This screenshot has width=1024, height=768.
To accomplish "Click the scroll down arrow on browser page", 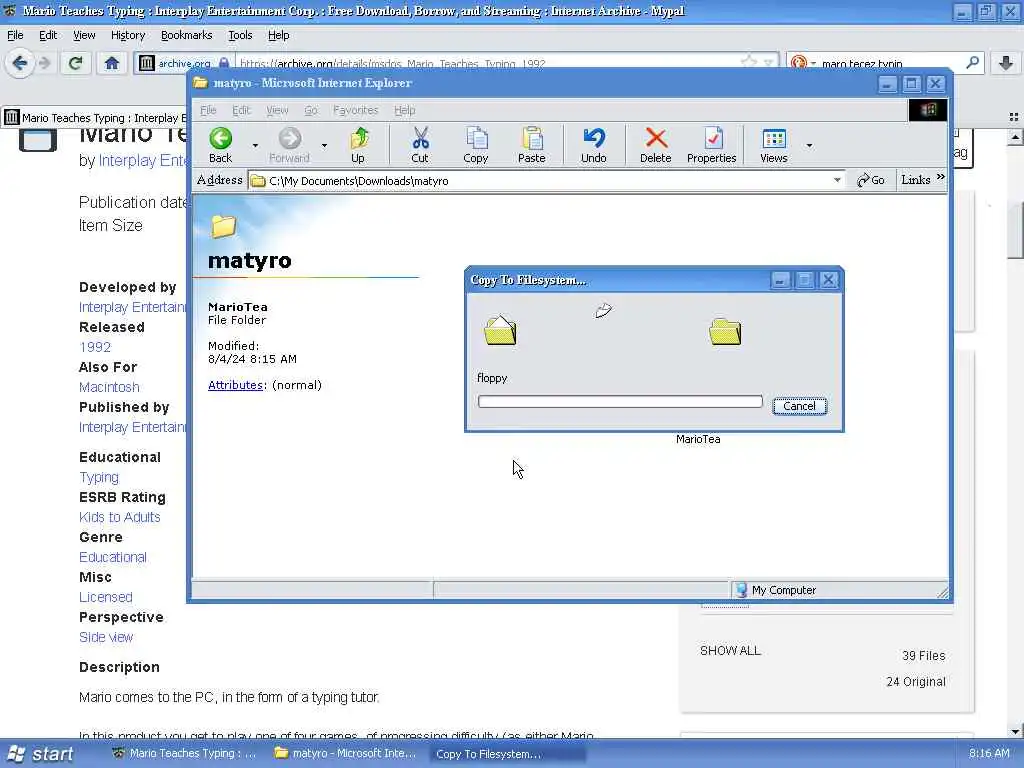I will pyautogui.click(x=1015, y=731).
